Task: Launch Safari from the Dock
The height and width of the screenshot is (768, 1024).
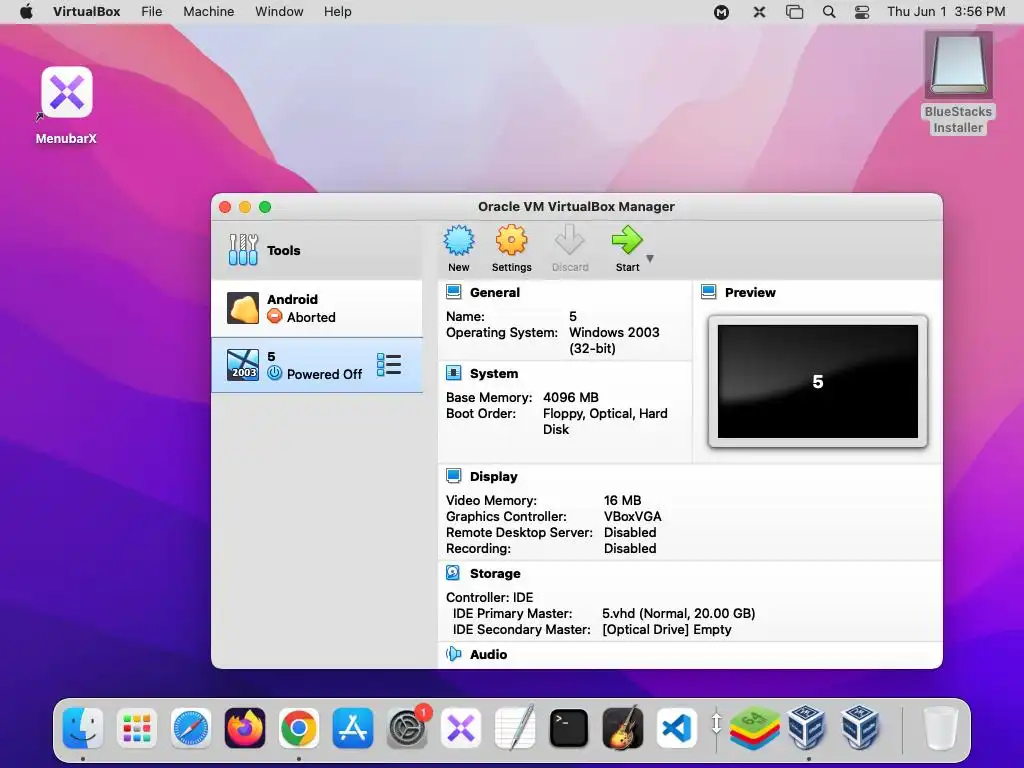Action: (191, 728)
